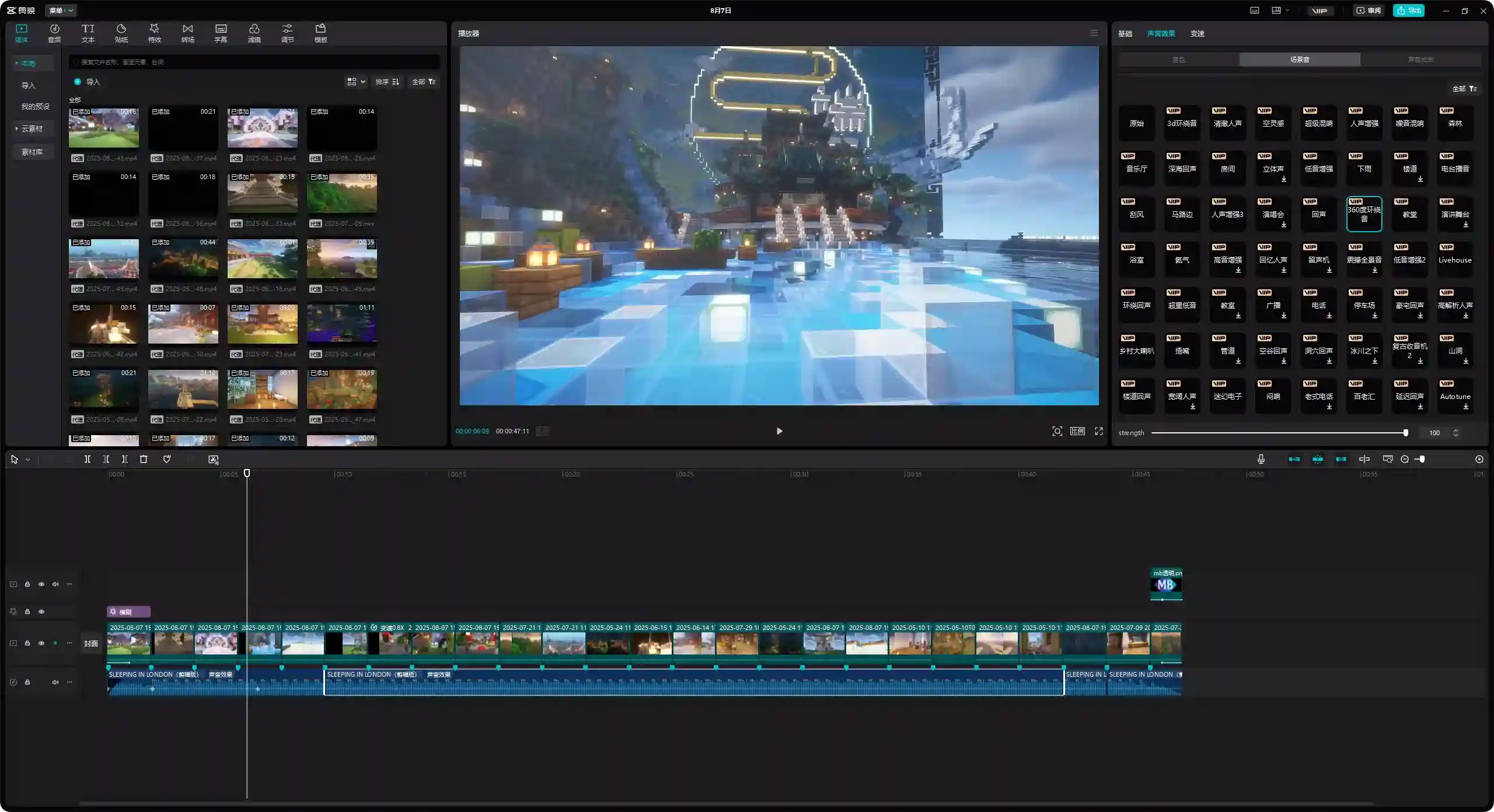Click the preview axis icon
This screenshot has height=812, width=1494.
(x=1364, y=459)
